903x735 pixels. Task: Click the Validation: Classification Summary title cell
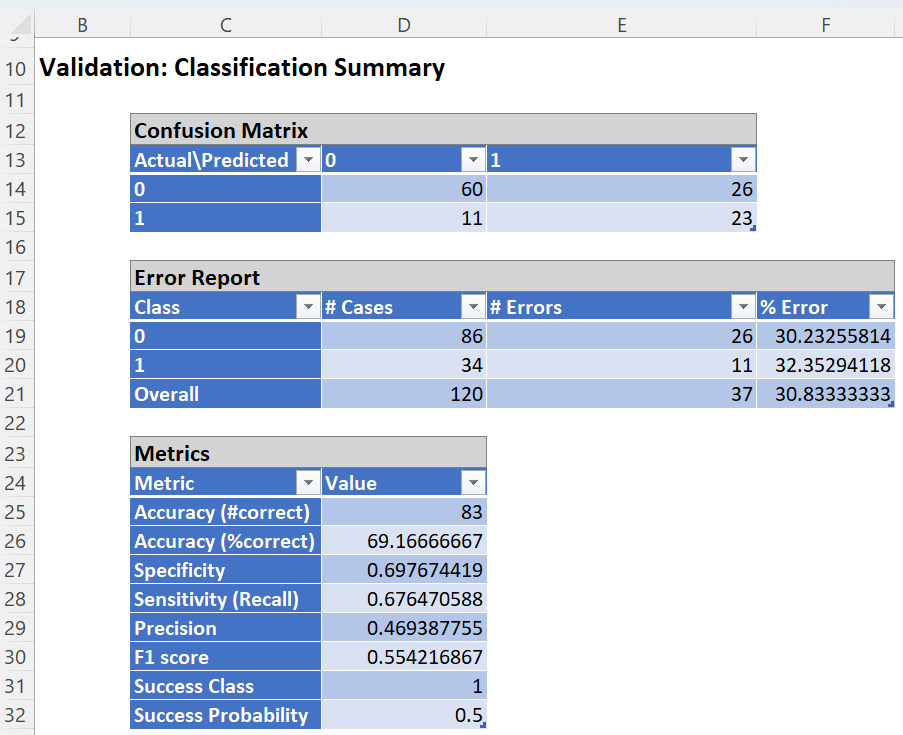pyautogui.click(x=240, y=69)
